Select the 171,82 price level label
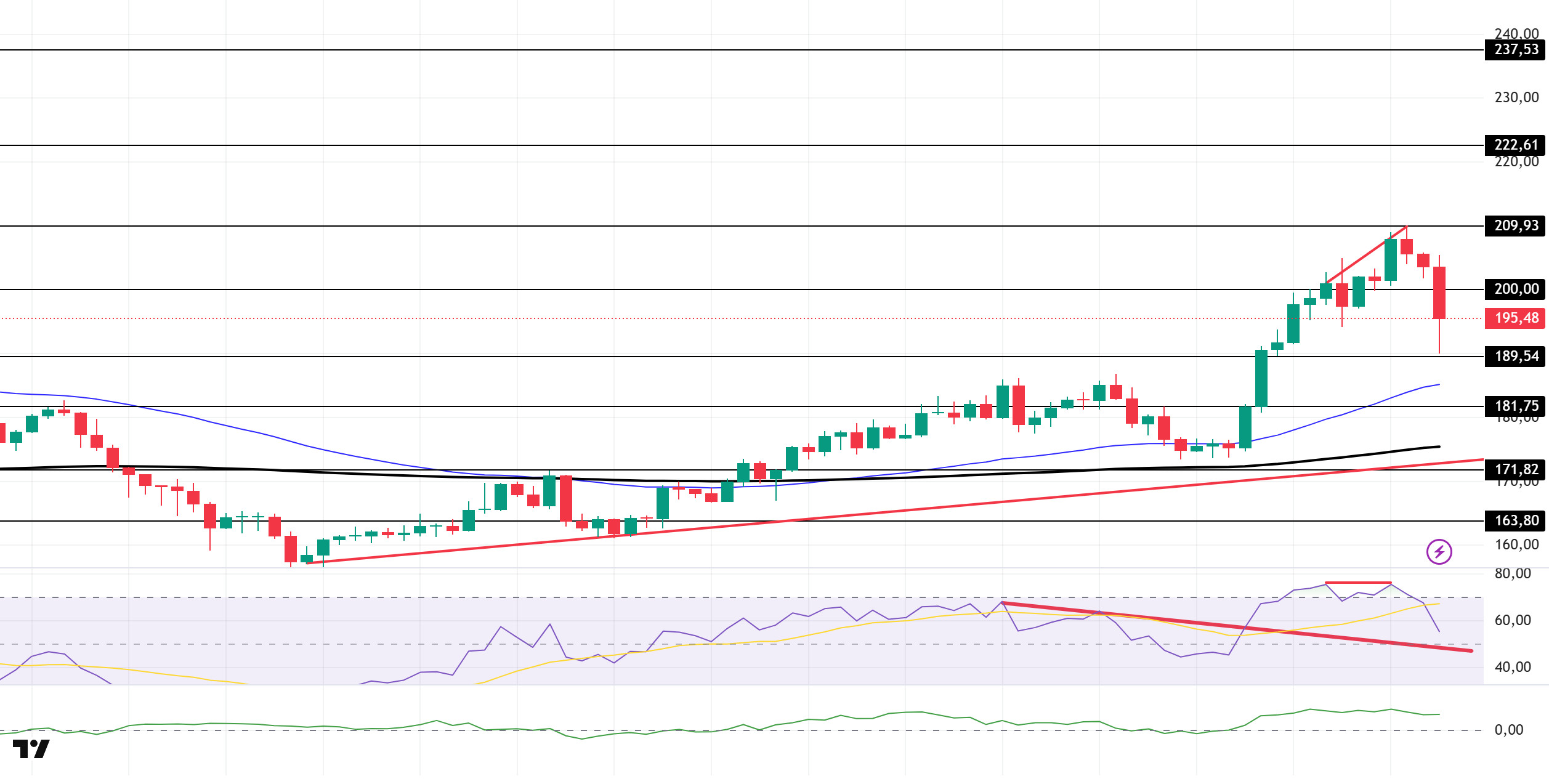 (x=1516, y=469)
